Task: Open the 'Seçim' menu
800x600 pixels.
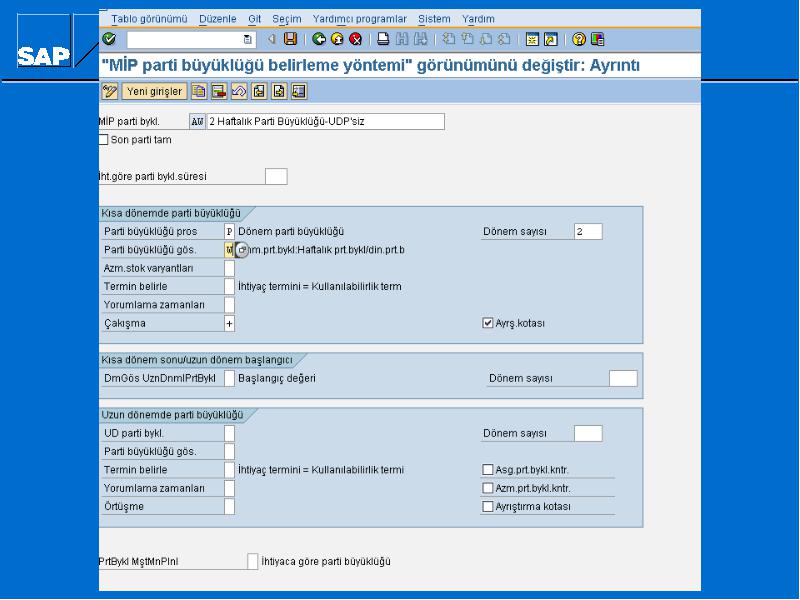Action: pos(287,19)
